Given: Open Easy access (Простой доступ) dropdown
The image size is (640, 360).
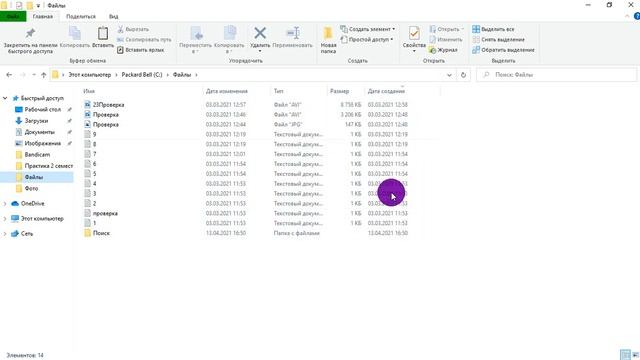Looking at the screenshot, I should coord(367,40).
